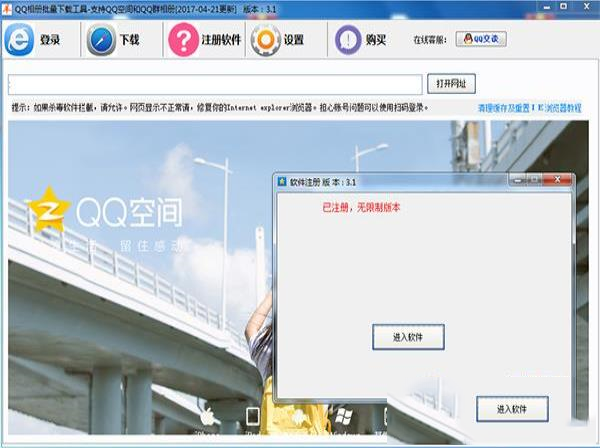Click the 提示 hint line about antivirus
Viewport: 600px width, 448px height.
point(220,108)
